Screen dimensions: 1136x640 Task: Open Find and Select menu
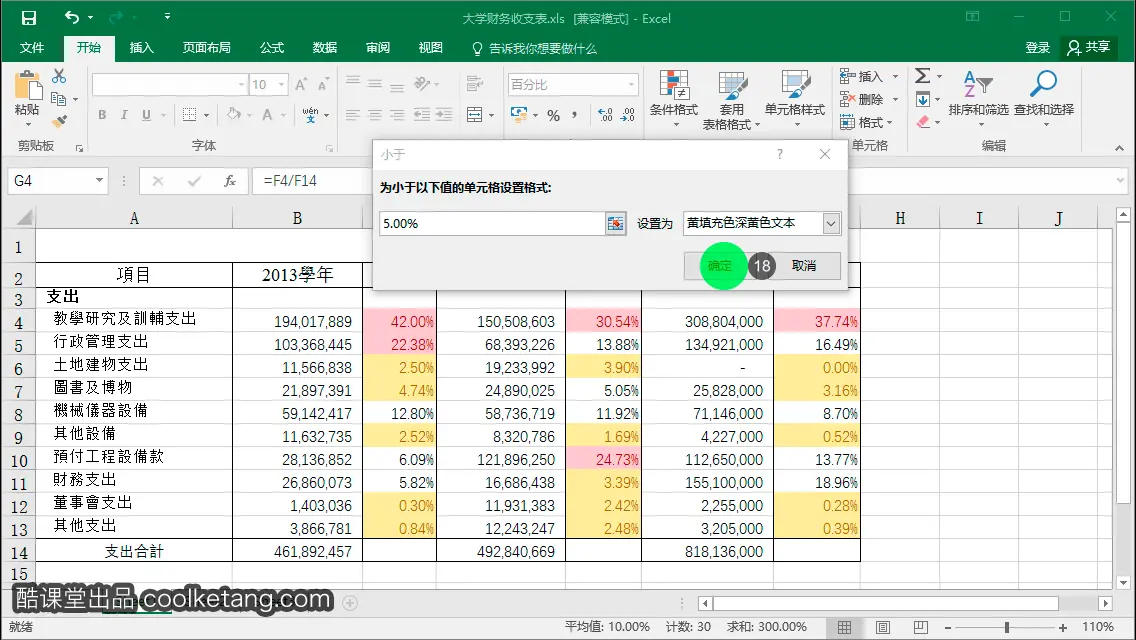1044,99
